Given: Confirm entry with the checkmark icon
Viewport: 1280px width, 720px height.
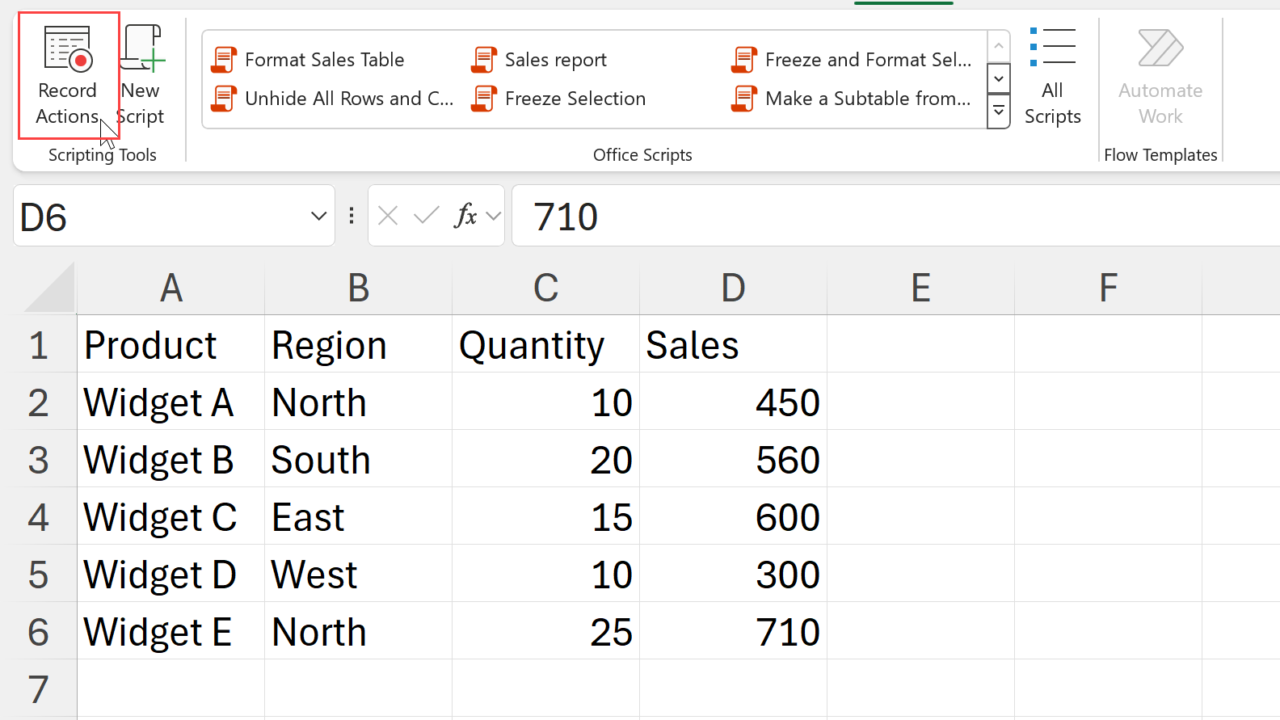Looking at the screenshot, I should (x=427, y=216).
